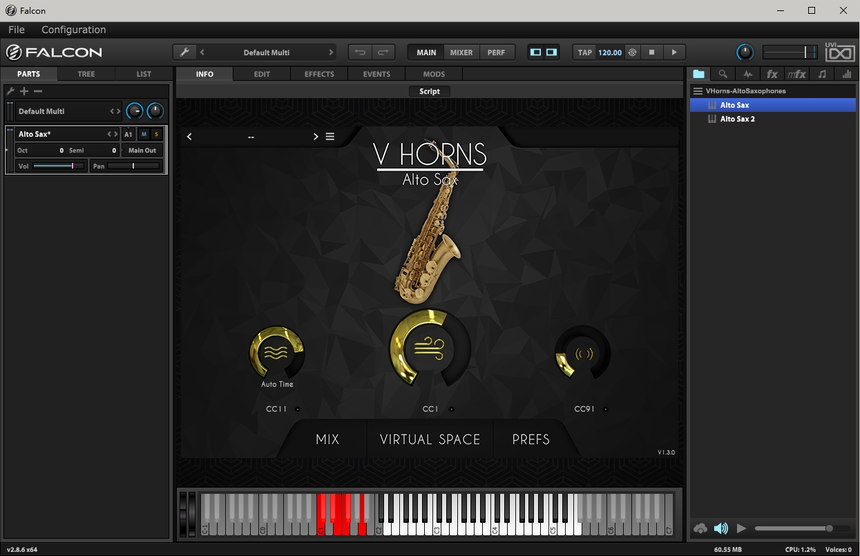Adjust the Vol slider for Alto Sax

58,166
